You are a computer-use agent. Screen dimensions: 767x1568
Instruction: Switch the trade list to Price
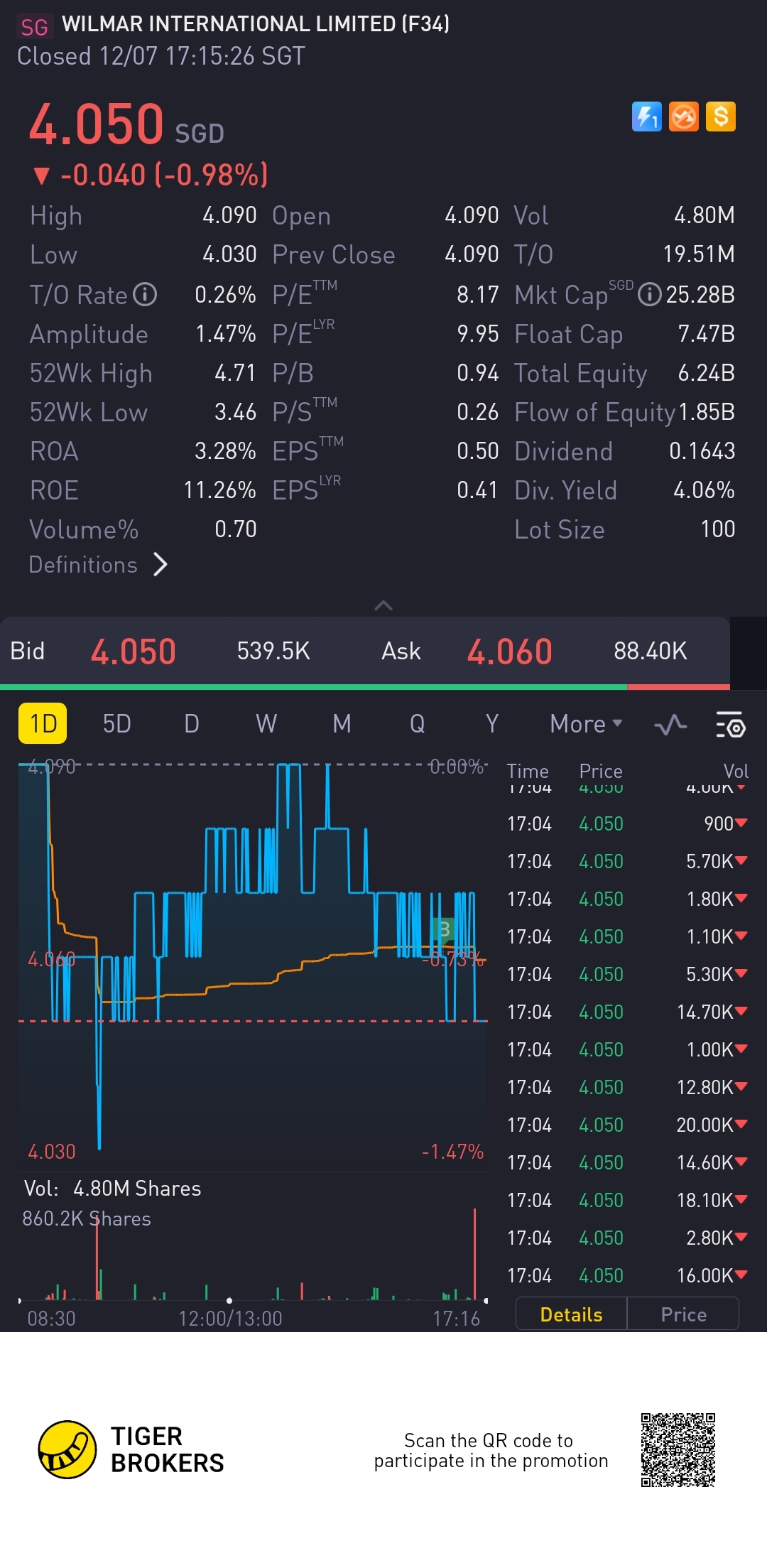pyautogui.click(x=683, y=1314)
